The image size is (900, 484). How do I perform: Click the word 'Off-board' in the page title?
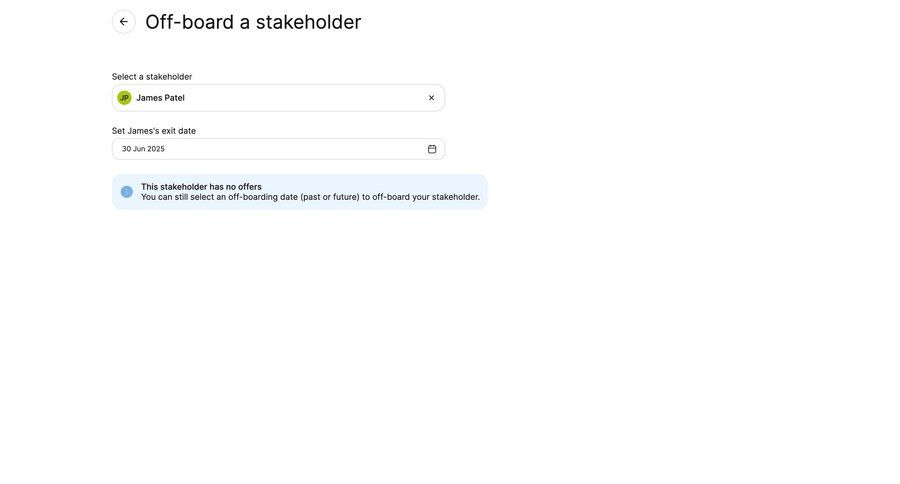189,22
